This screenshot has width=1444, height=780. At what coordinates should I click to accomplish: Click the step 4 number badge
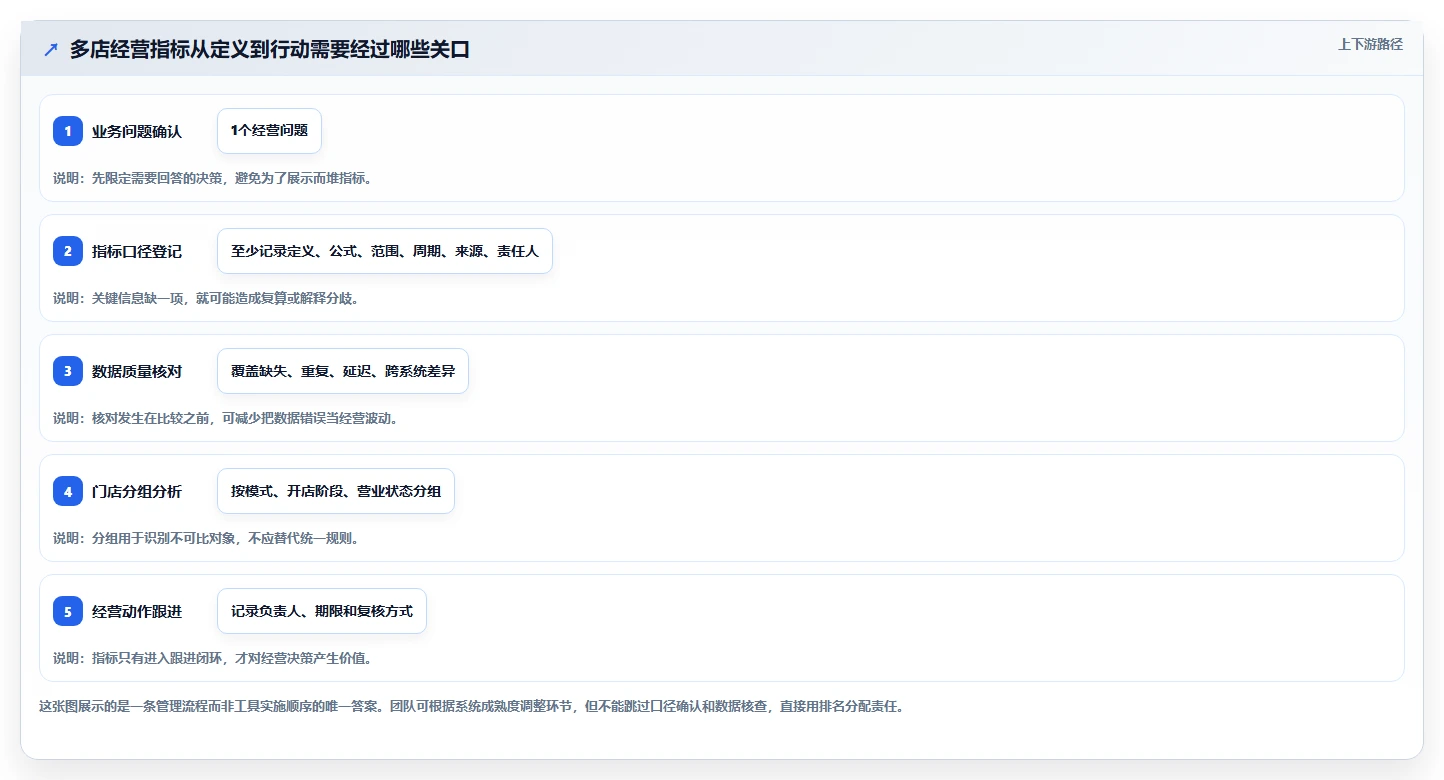click(68, 491)
